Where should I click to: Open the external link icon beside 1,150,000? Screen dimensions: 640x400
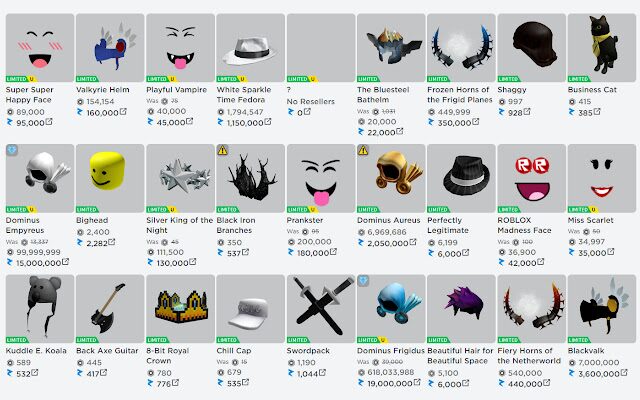pos(268,122)
